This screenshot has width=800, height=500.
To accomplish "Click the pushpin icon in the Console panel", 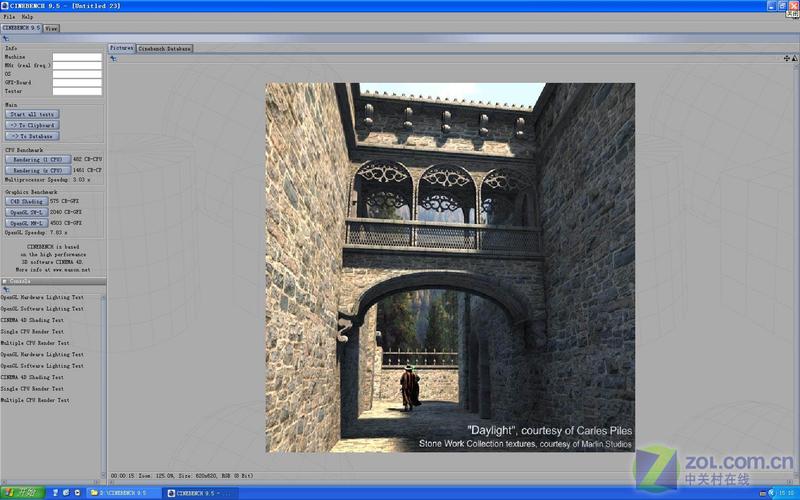I will point(6,289).
